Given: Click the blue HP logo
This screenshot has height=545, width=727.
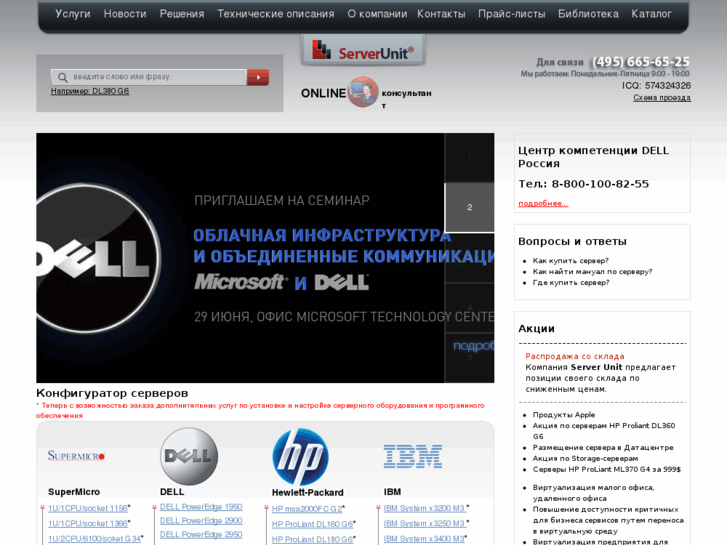Looking at the screenshot, I should (300, 457).
